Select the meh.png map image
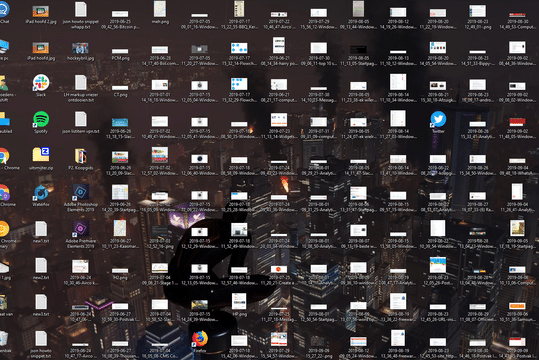 pos(160,12)
